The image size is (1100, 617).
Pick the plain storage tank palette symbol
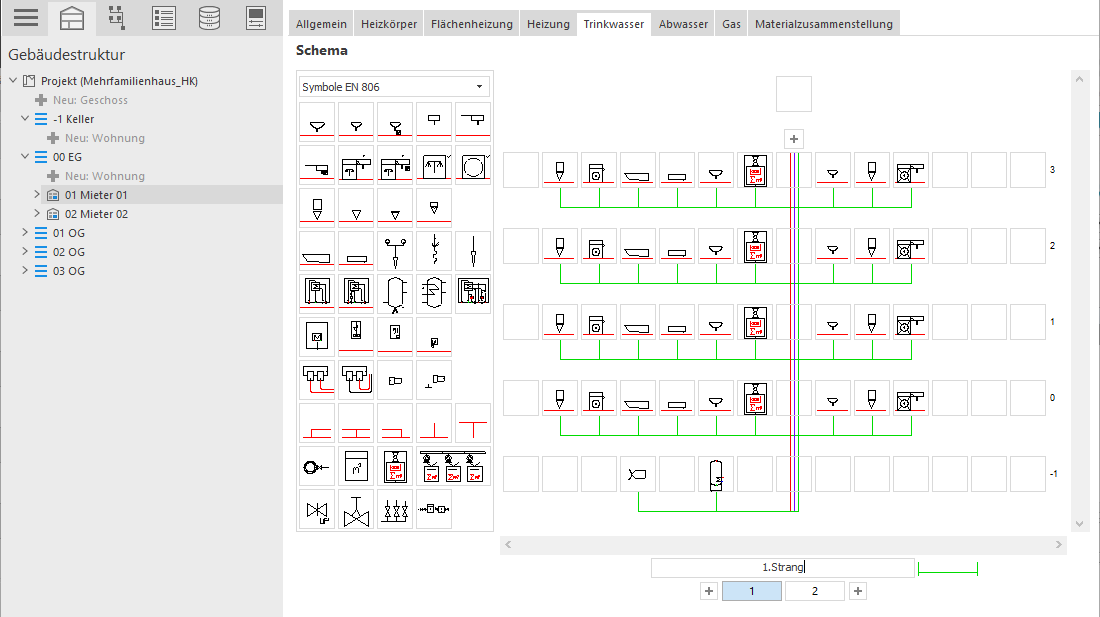click(x=396, y=292)
